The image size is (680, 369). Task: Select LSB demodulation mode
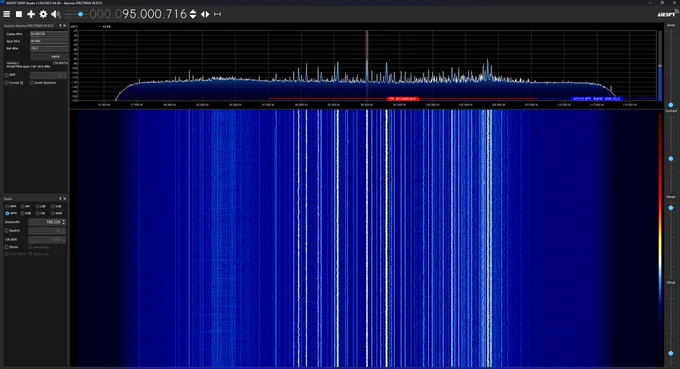coord(38,206)
